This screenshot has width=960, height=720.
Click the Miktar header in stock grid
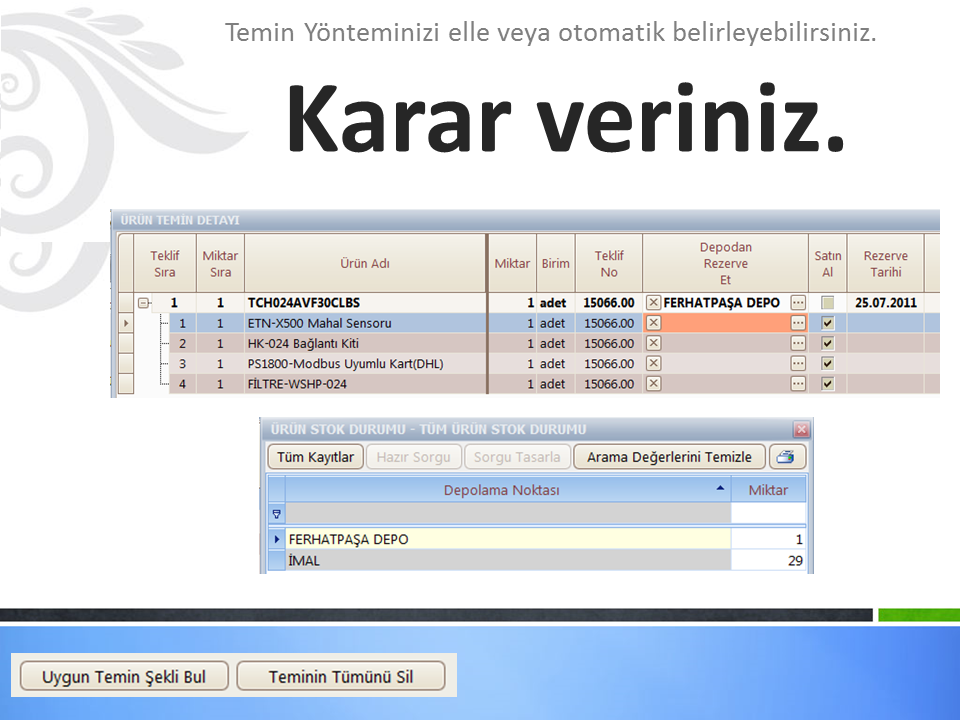768,490
